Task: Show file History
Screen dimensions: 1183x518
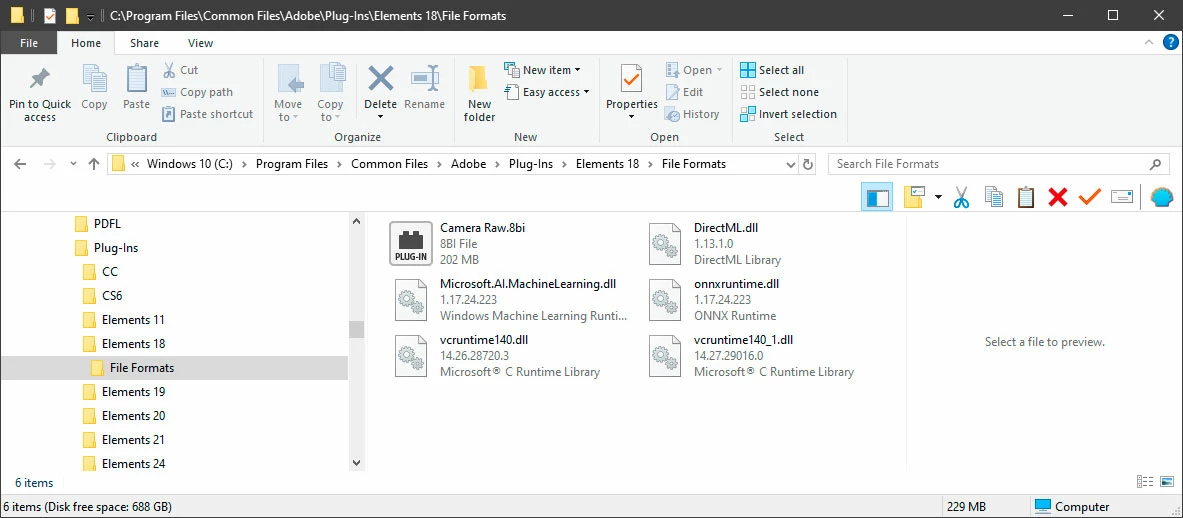Action: pos(693,114)
